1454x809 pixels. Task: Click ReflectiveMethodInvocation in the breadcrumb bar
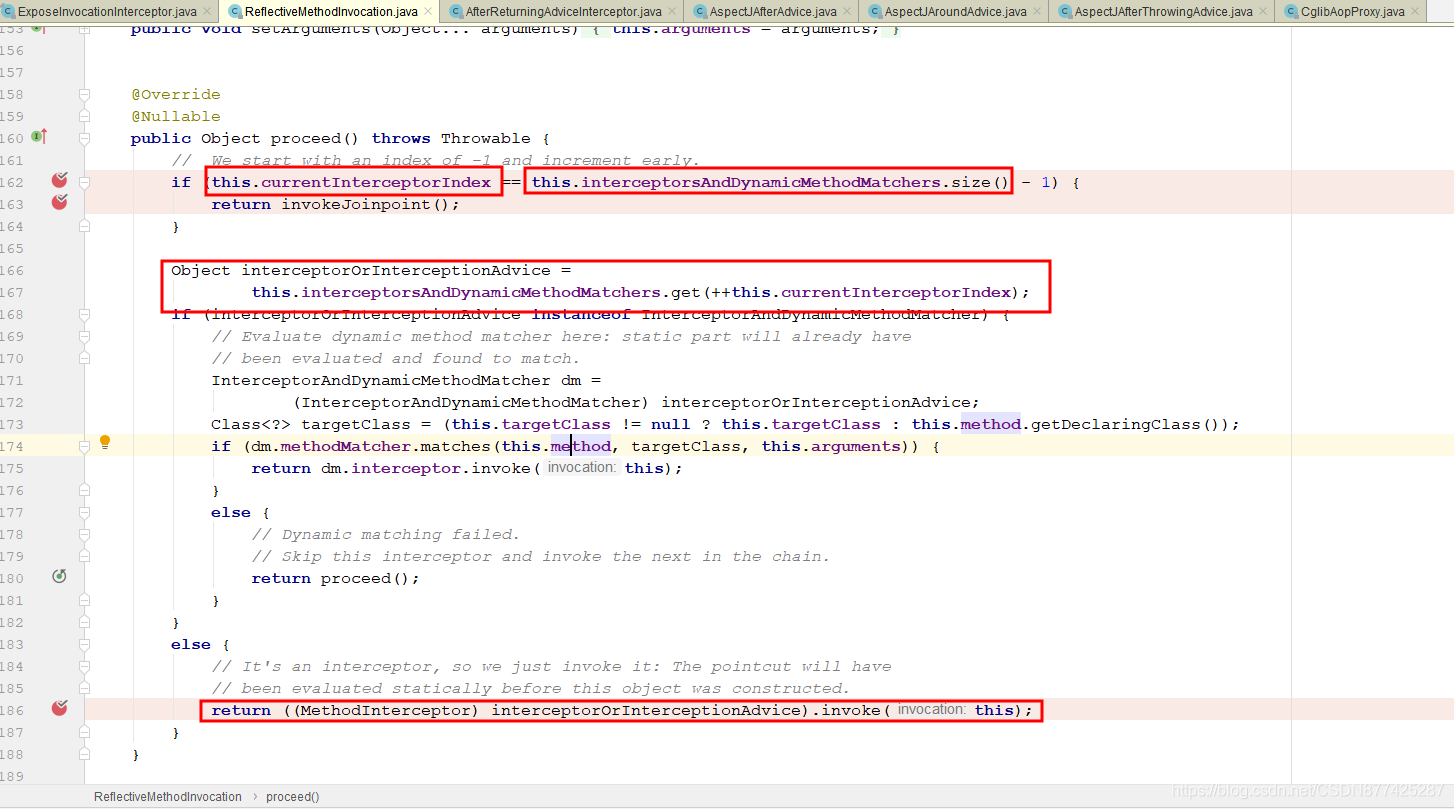tap(168, 797)
